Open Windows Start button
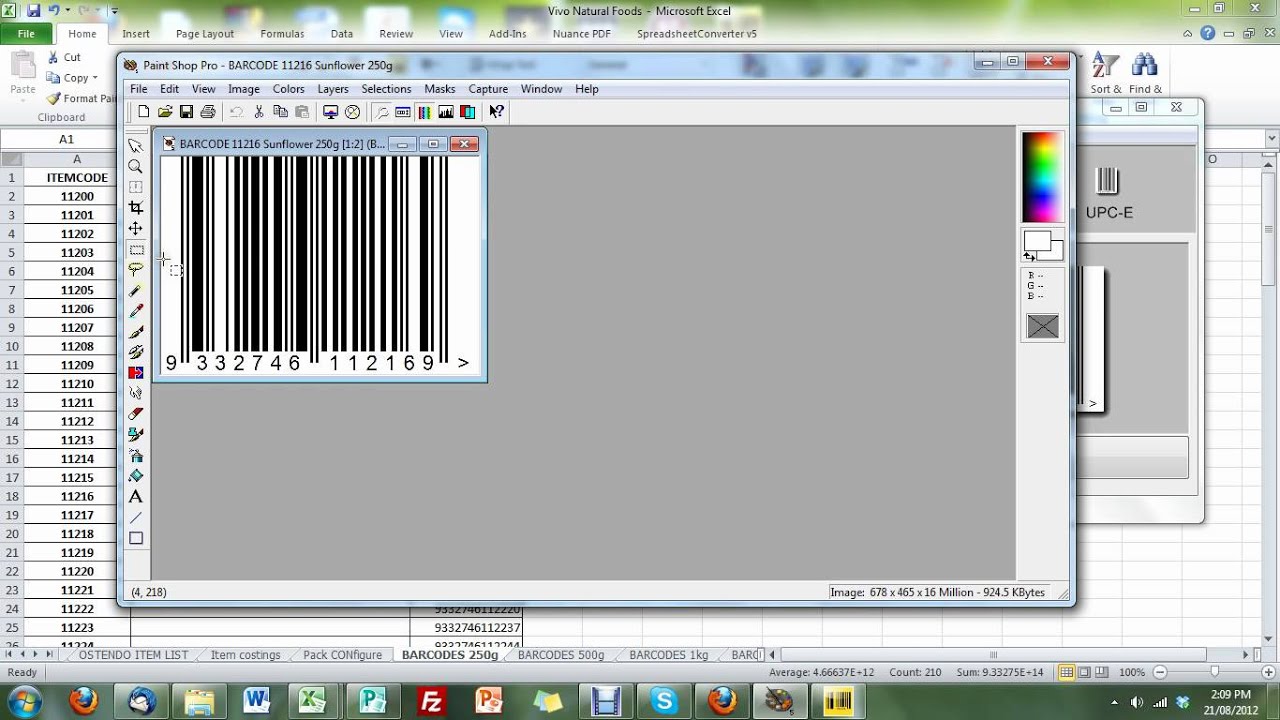Image resolution: width=1280 pixels, height=720 pixels. (23, 700)
